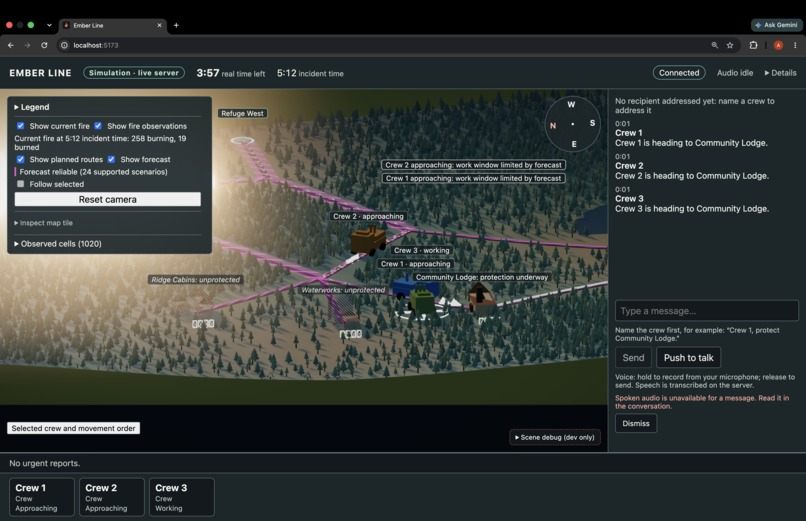The image size is (806, 521).
Task: Click the Type a message field
Action: [x=707, y=311]
